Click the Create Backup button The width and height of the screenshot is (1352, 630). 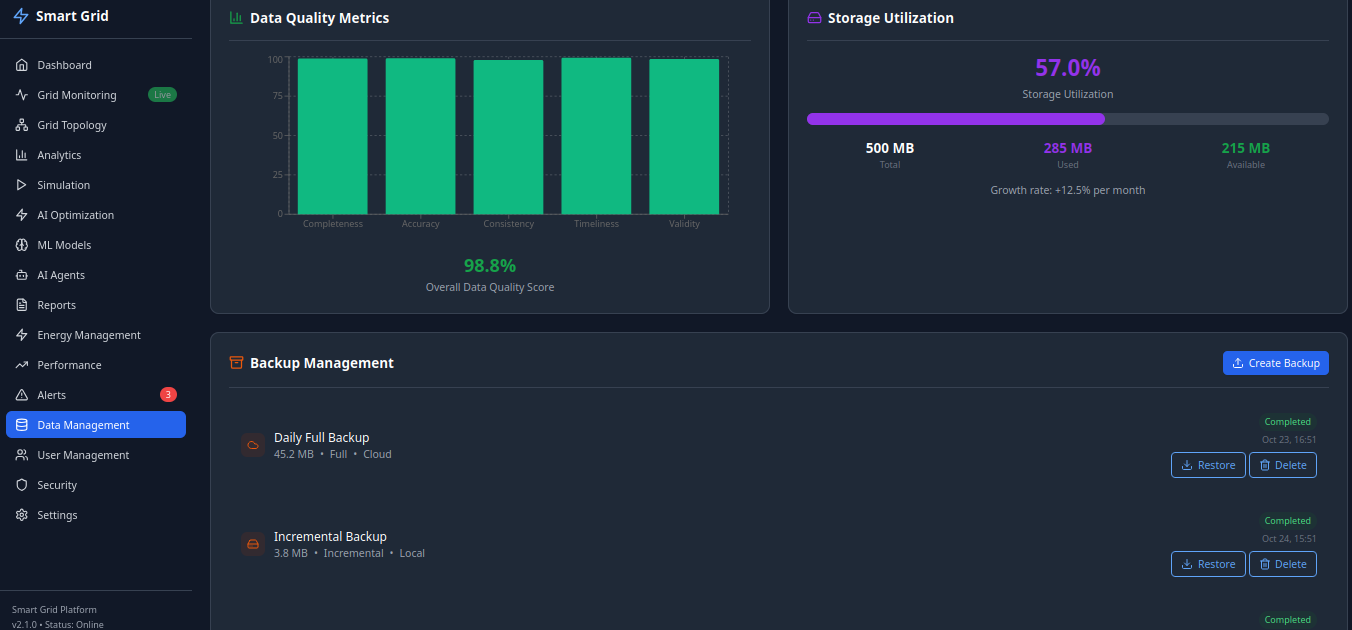1276,363
